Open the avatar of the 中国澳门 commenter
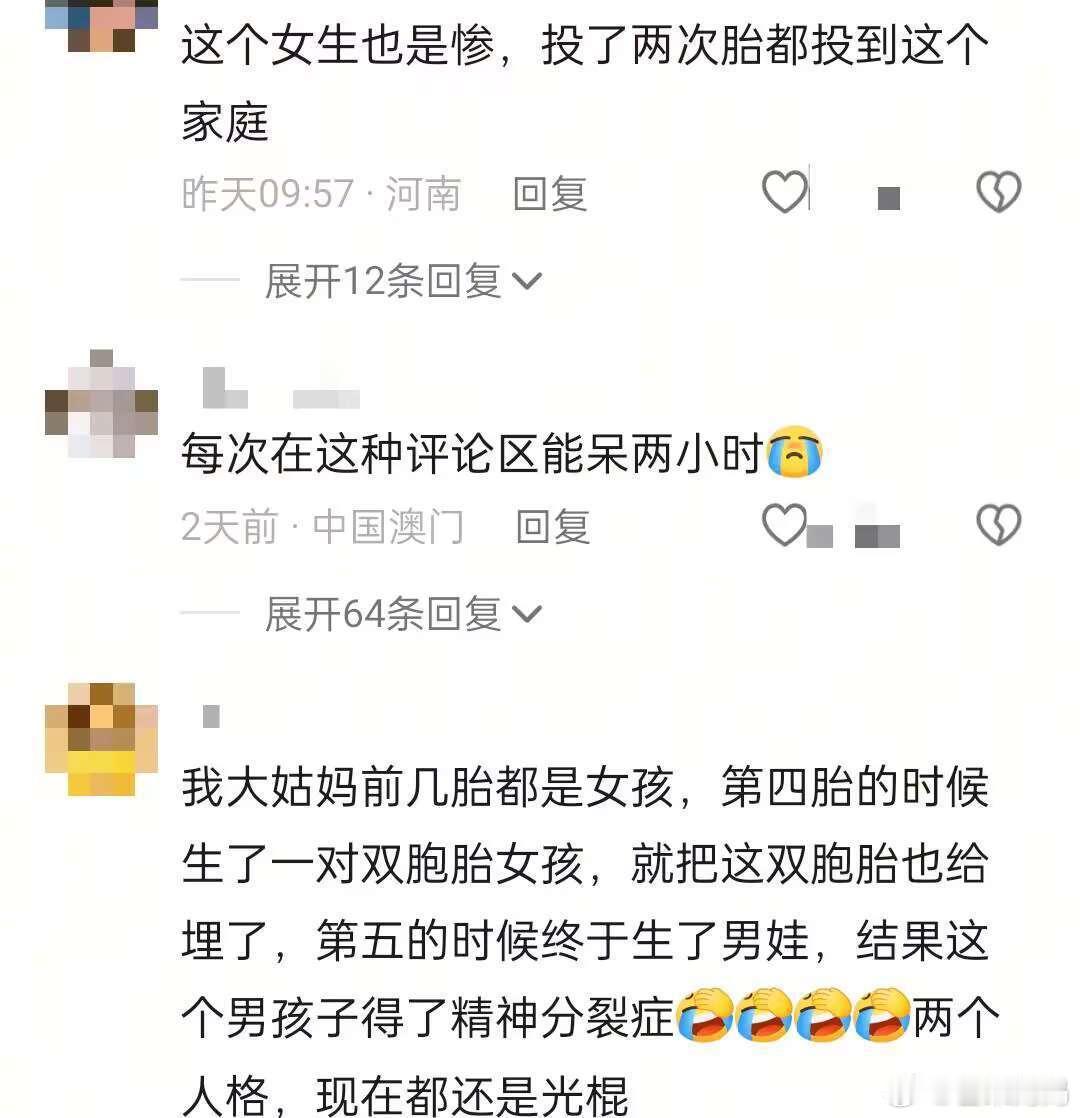Screen dimensions: 1080x1118 pyautogui.click(x=101, y=403)
